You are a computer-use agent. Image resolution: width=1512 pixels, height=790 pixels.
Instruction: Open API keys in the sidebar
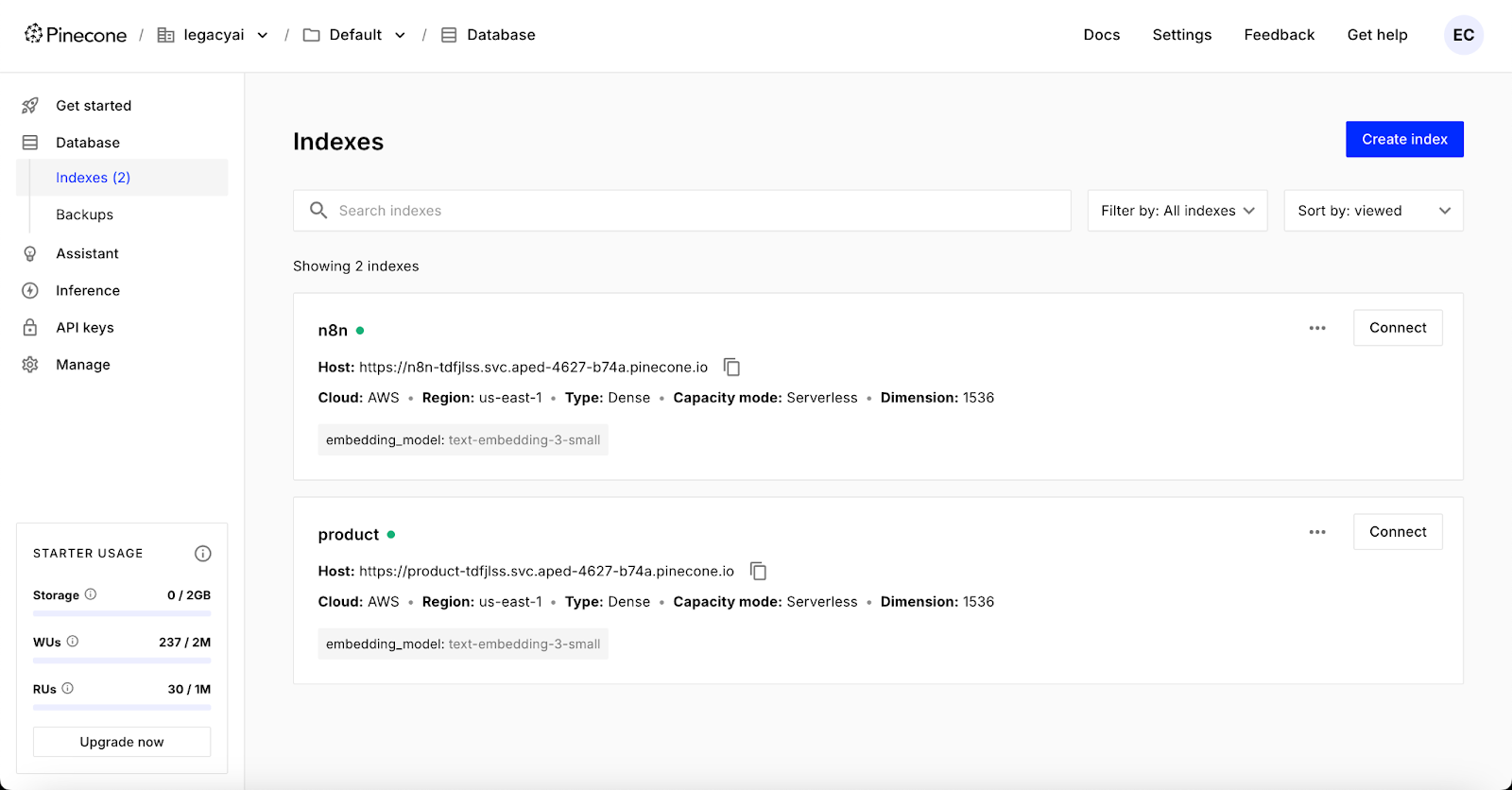(84, 328)
